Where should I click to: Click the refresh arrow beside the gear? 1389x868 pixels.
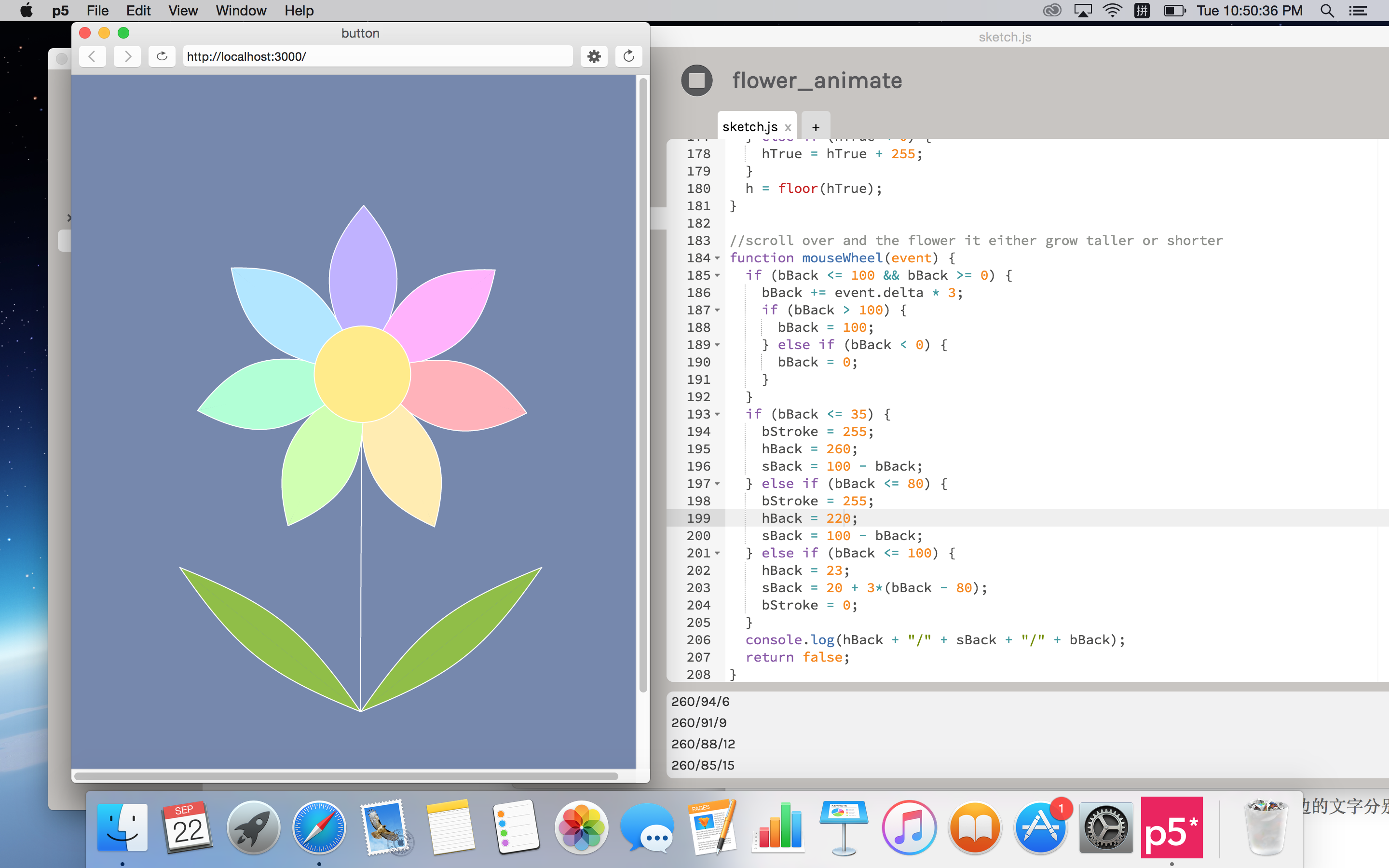628,56
